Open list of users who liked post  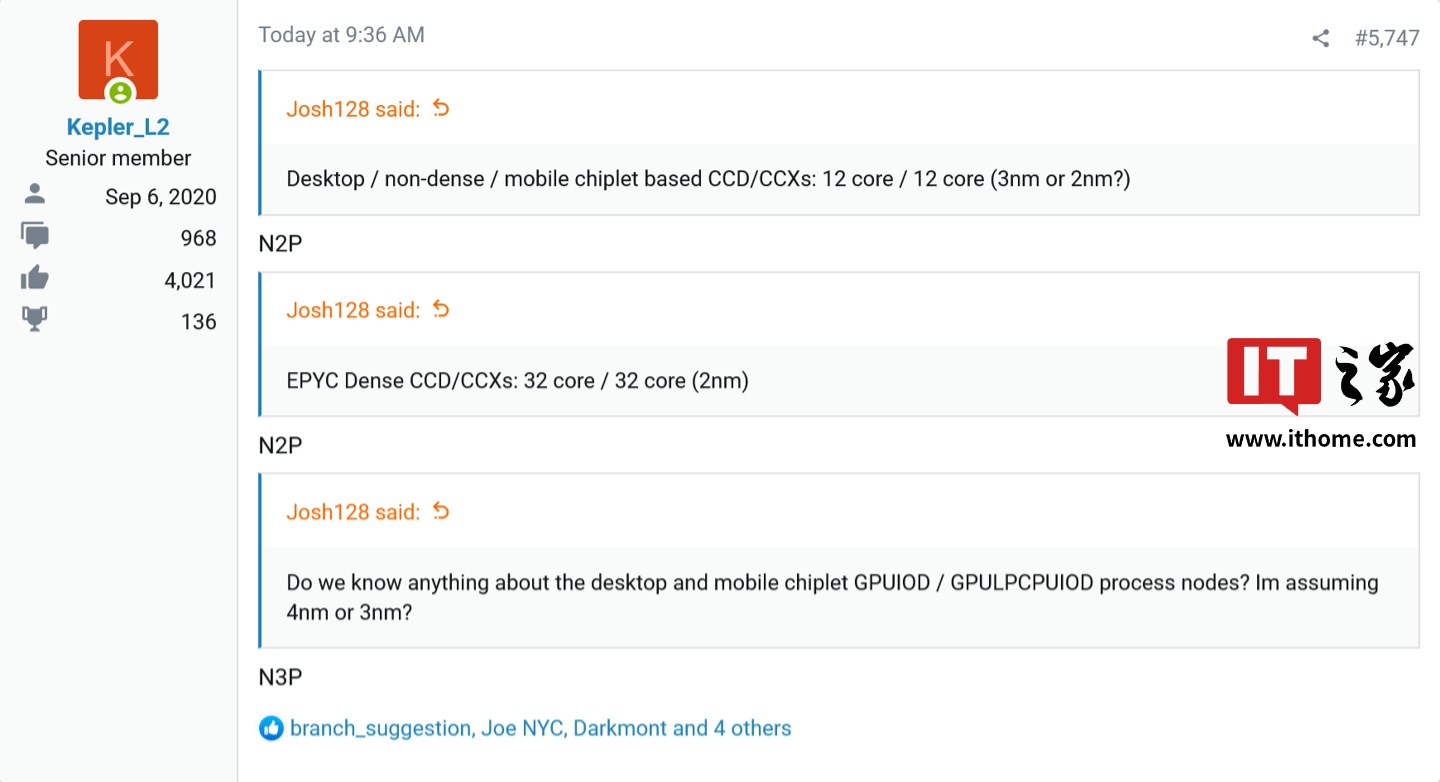[x=540, y=728]
